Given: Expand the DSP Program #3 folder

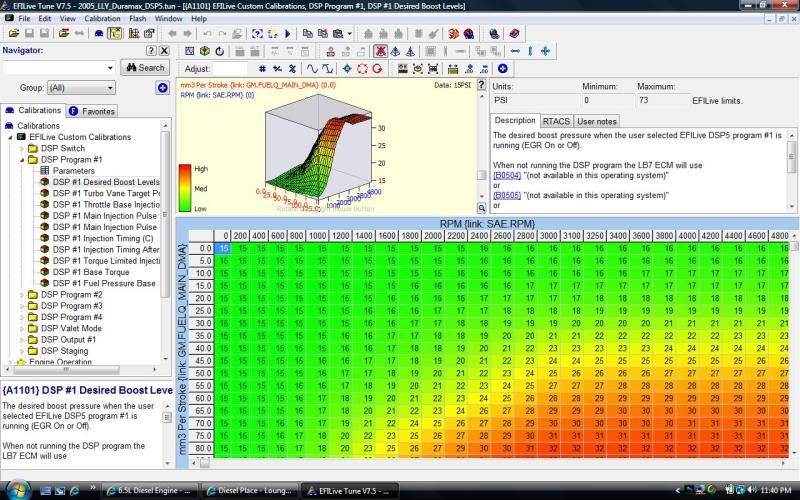Looking at the screenshot, I should [22, 306].
